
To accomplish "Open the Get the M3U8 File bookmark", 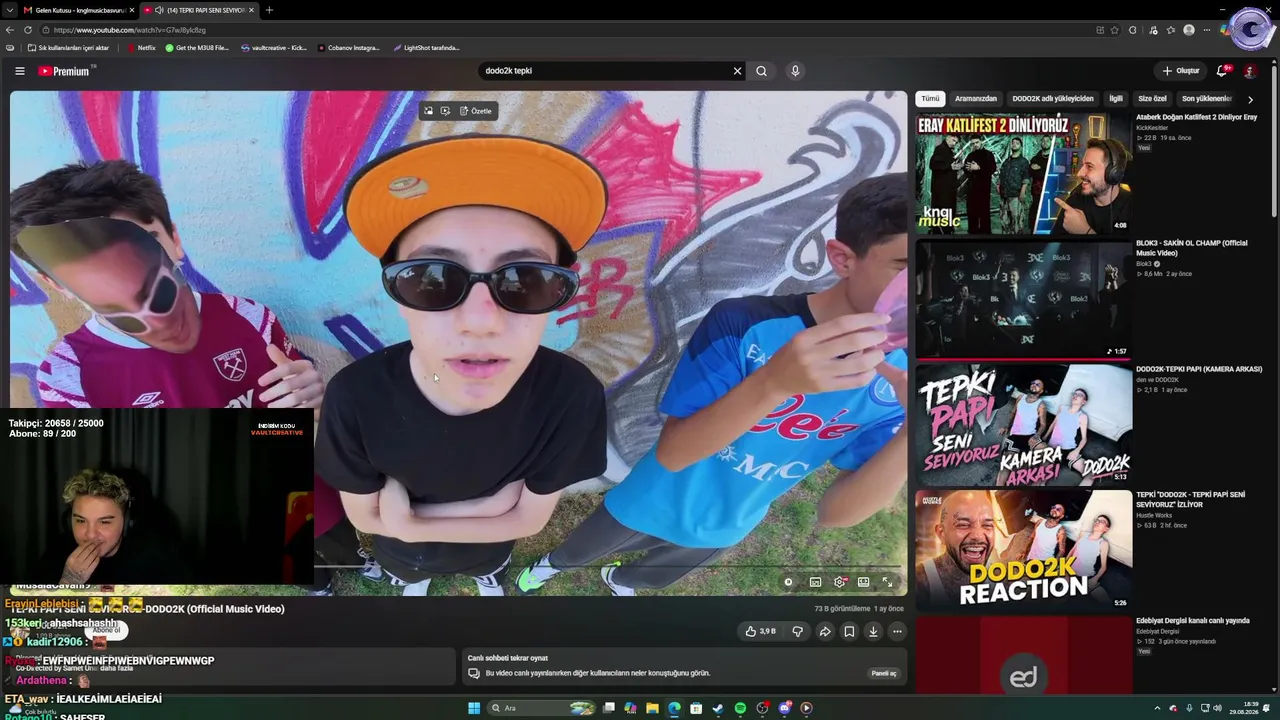I will 197,48.
